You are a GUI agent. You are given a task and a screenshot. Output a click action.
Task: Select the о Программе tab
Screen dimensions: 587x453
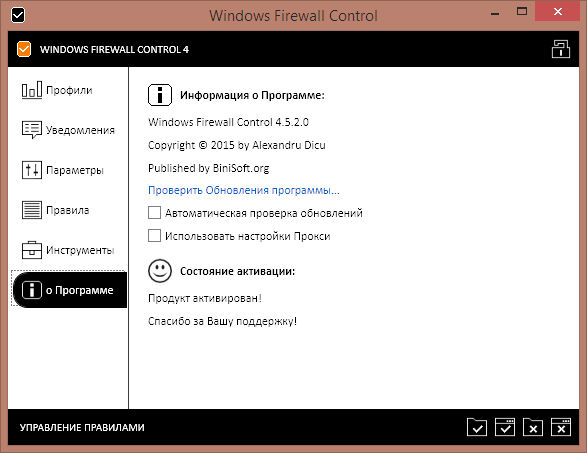click(x=70, y=290)
